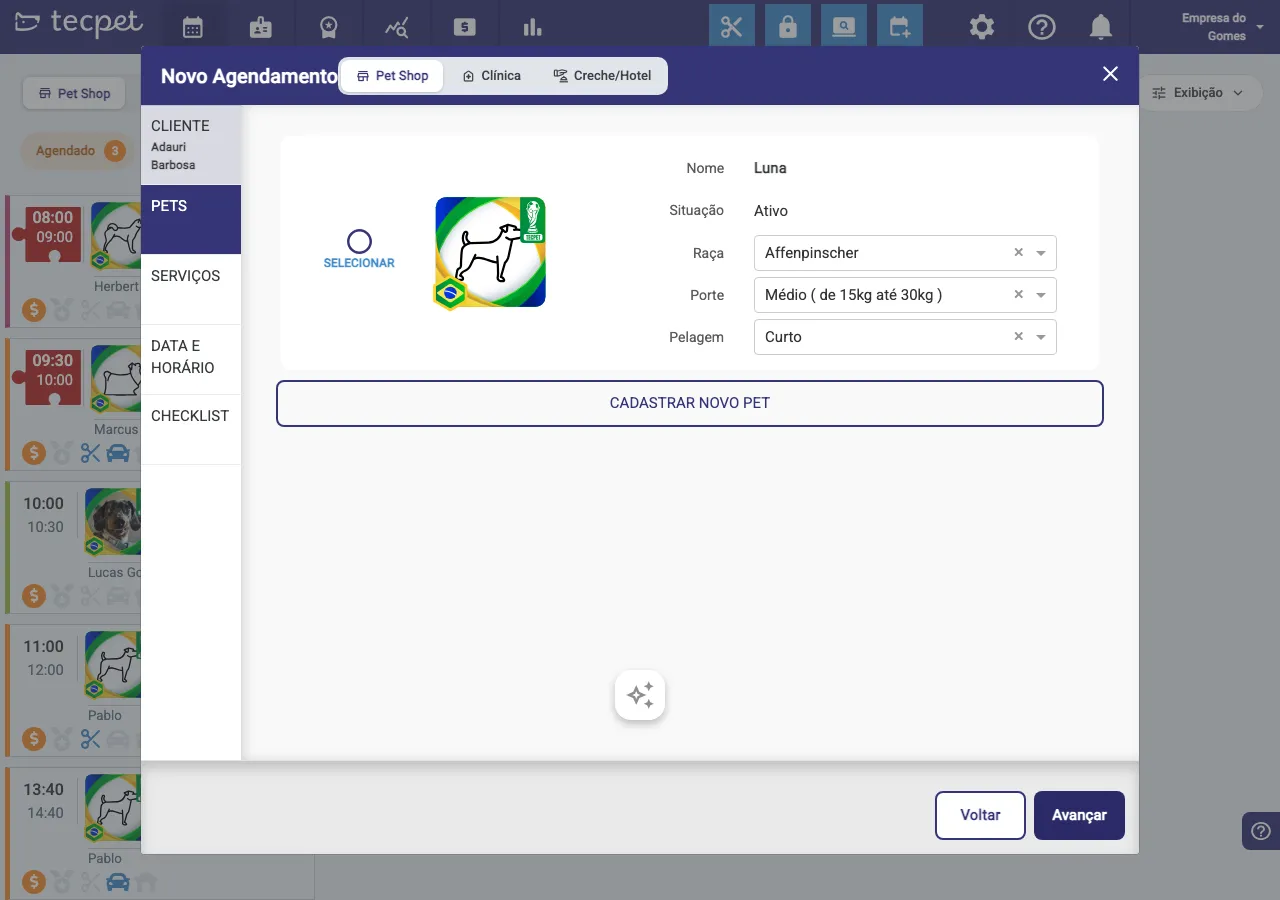Expand the Exibição dropdown
This screenshot has height=900, width=1280.
(x=1198, y=93)
